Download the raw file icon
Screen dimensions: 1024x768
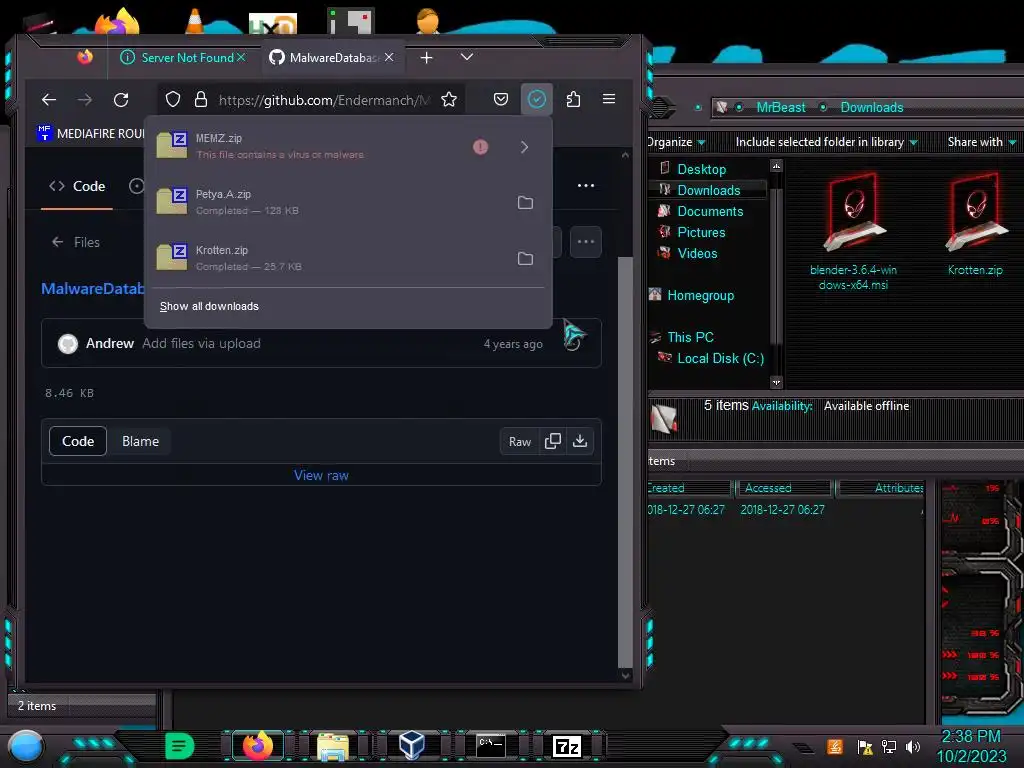click(580, 441)
